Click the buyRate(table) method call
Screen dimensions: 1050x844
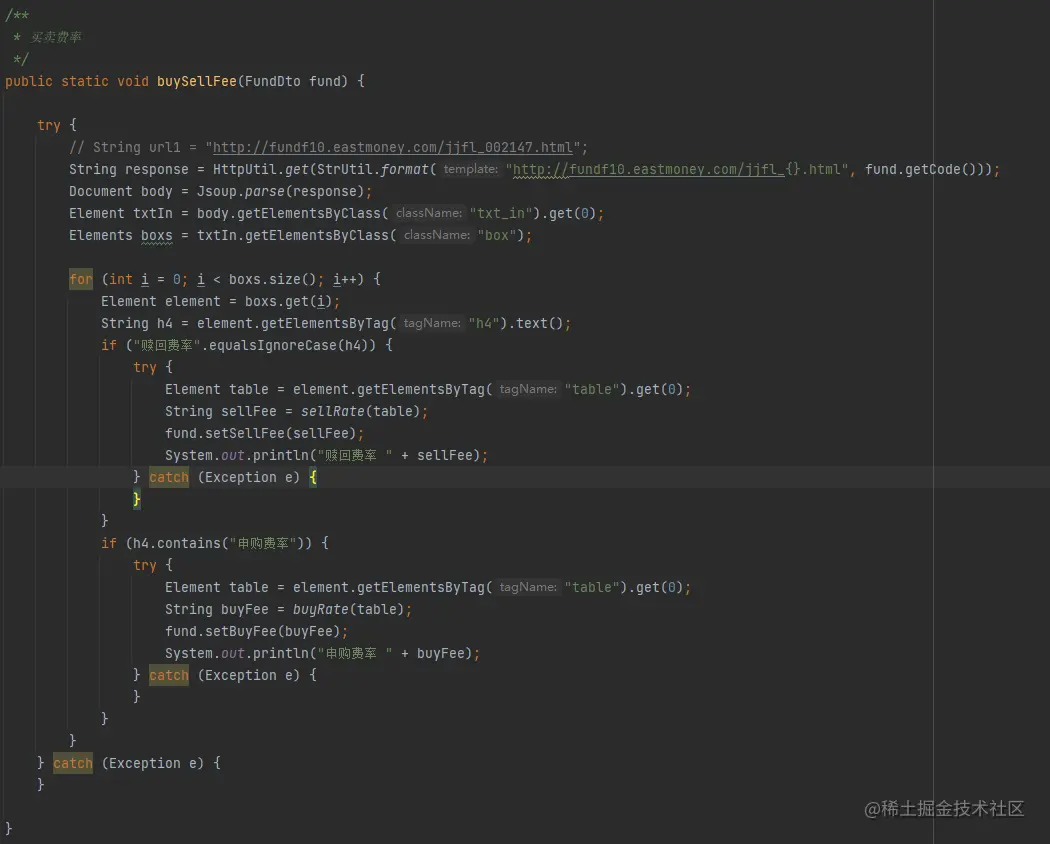pos(348,610)
